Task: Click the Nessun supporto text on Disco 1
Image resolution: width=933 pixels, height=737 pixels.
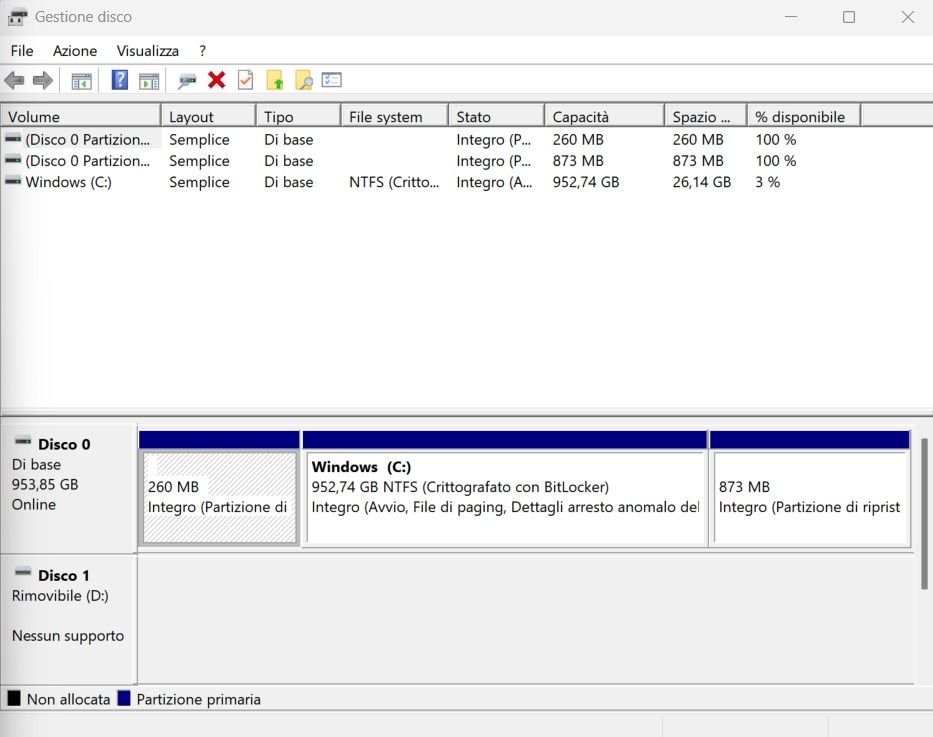Action: [68, 636]
